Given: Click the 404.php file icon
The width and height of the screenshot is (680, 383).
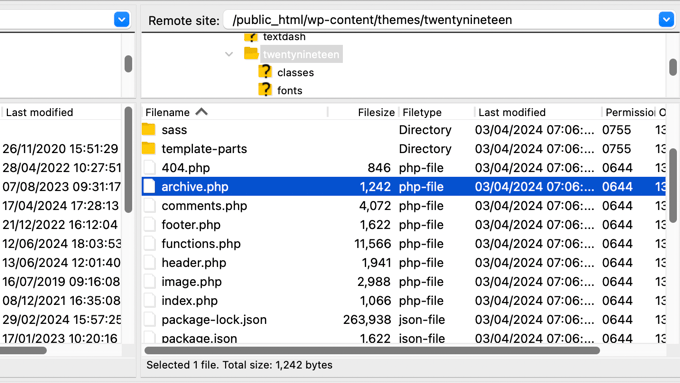Looking at the screenshot, I should (x=150, y=168).
